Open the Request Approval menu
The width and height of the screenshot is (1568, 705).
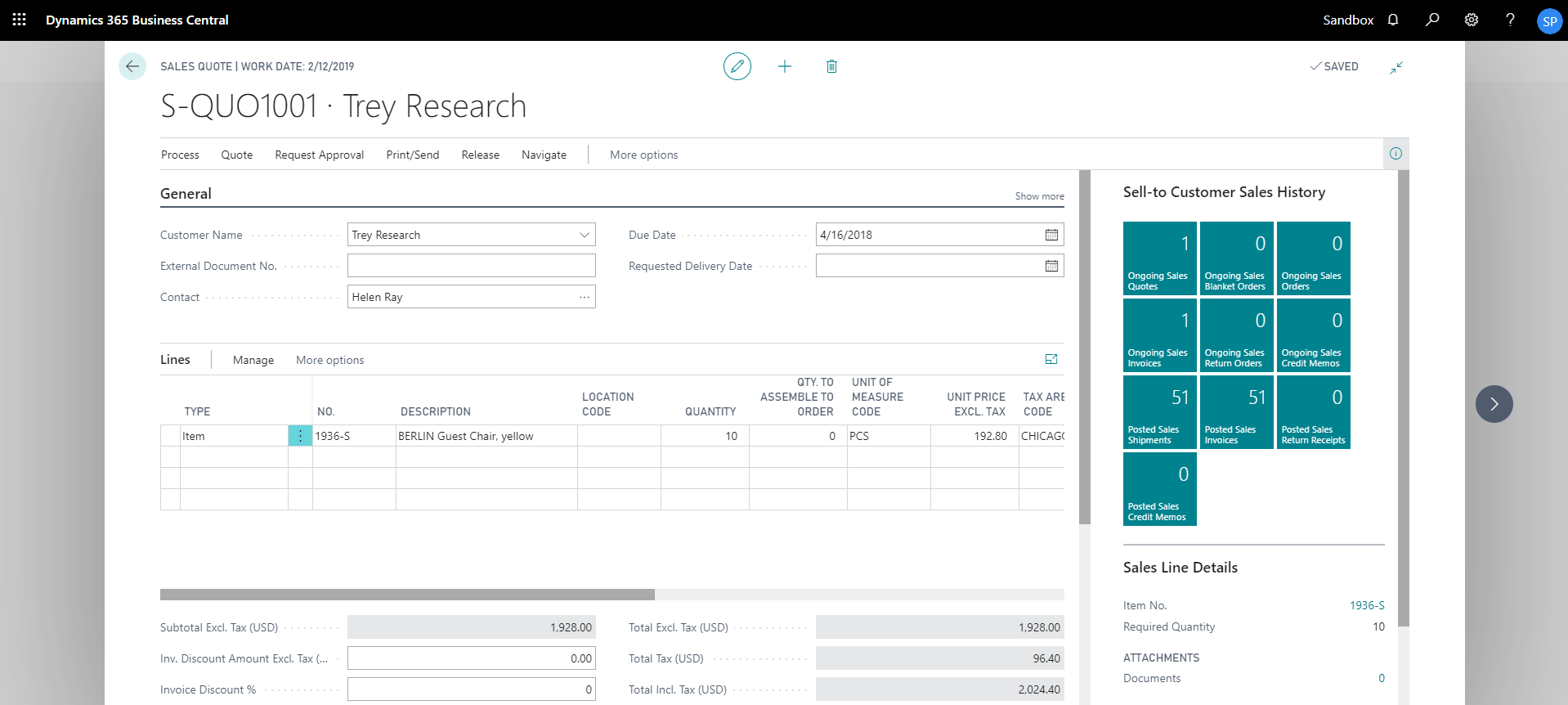click(x=319, y=155)
